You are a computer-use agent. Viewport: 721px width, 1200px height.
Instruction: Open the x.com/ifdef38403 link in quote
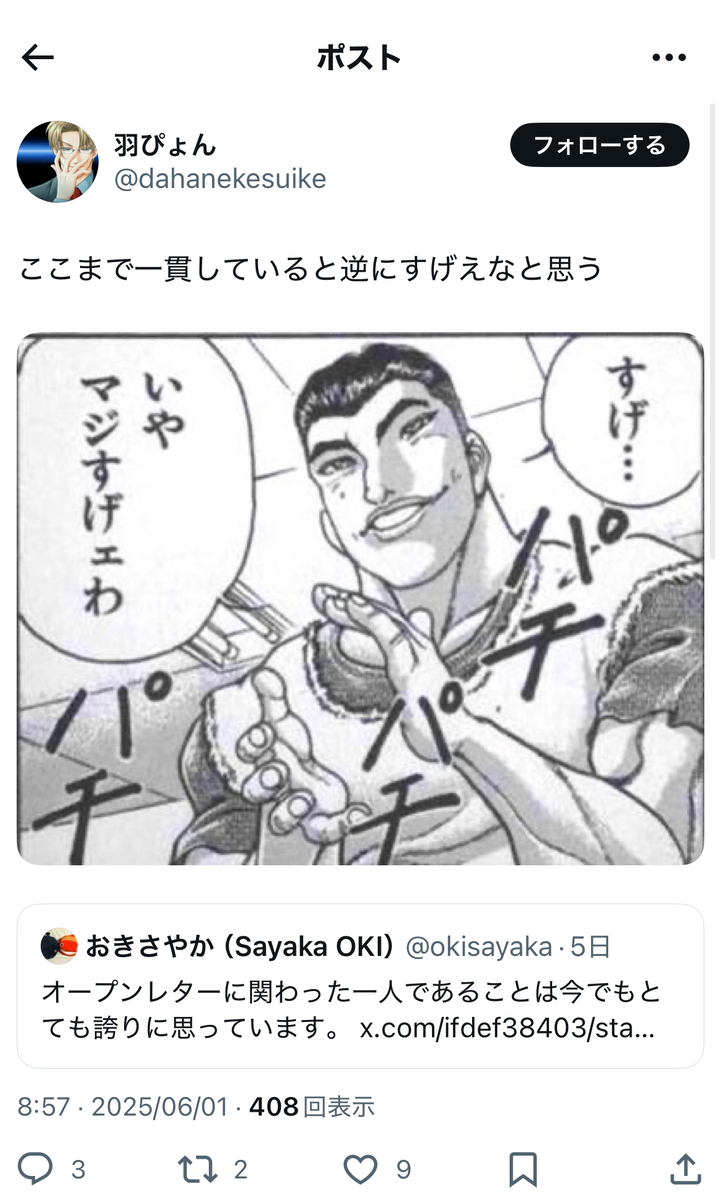pos(507,1029)
